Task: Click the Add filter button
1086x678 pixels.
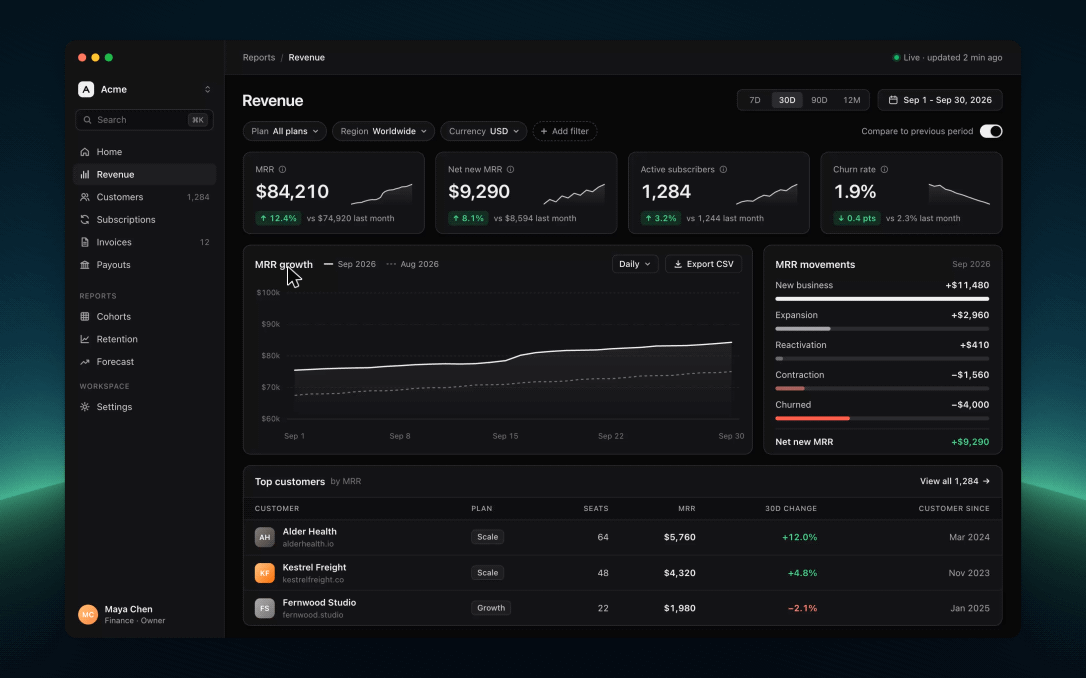Action: pos(564,131)
